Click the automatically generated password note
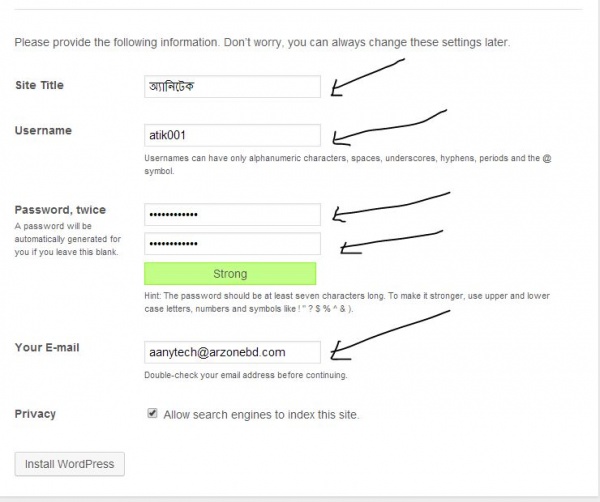 click(67, 239)
